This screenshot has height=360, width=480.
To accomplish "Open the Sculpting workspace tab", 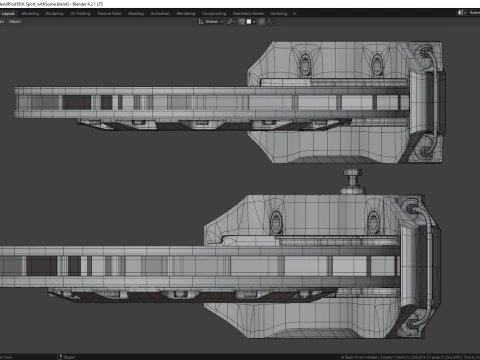I will 54,14.
